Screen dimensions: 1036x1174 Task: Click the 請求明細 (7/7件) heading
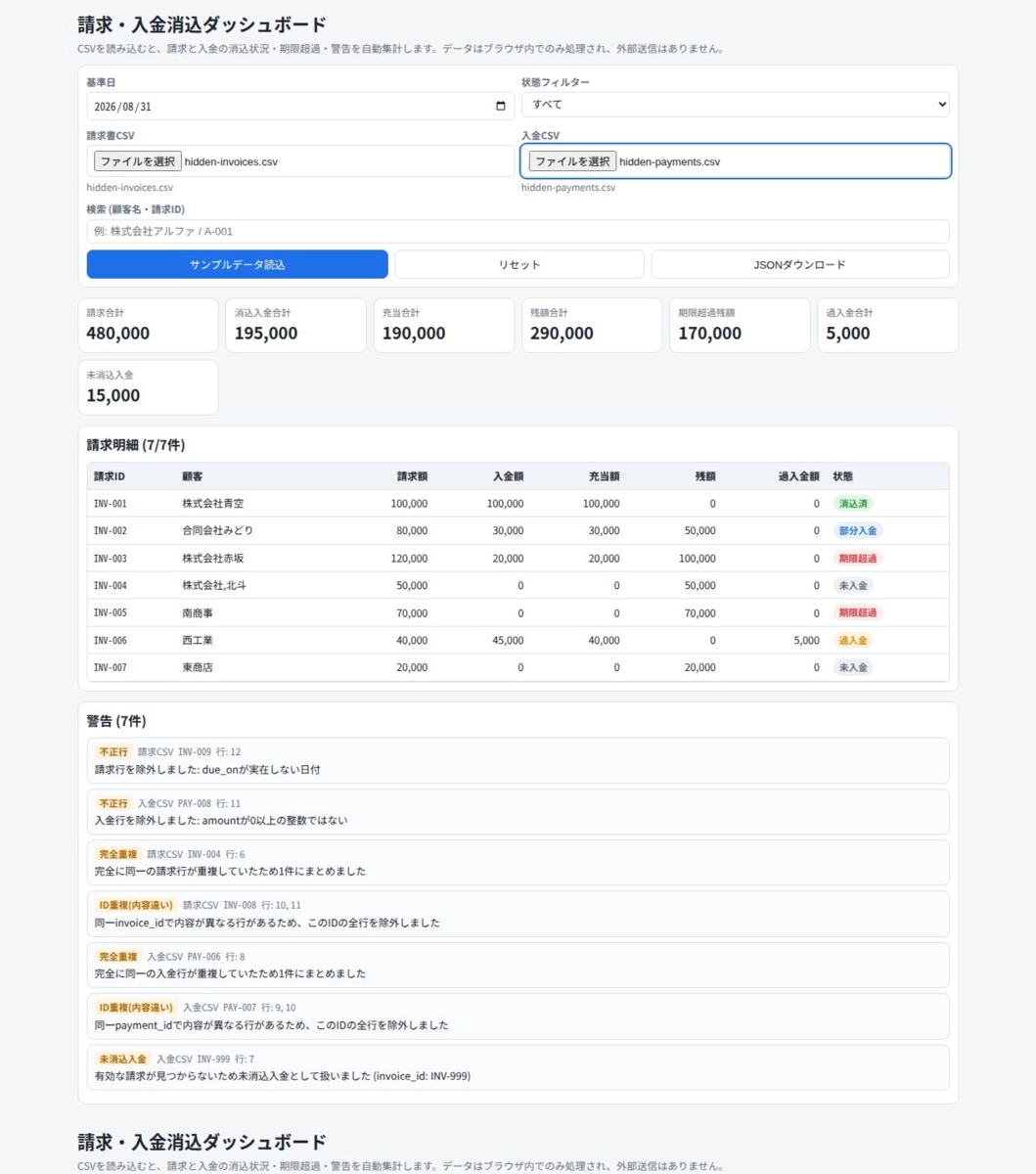(x=135, y=445)
